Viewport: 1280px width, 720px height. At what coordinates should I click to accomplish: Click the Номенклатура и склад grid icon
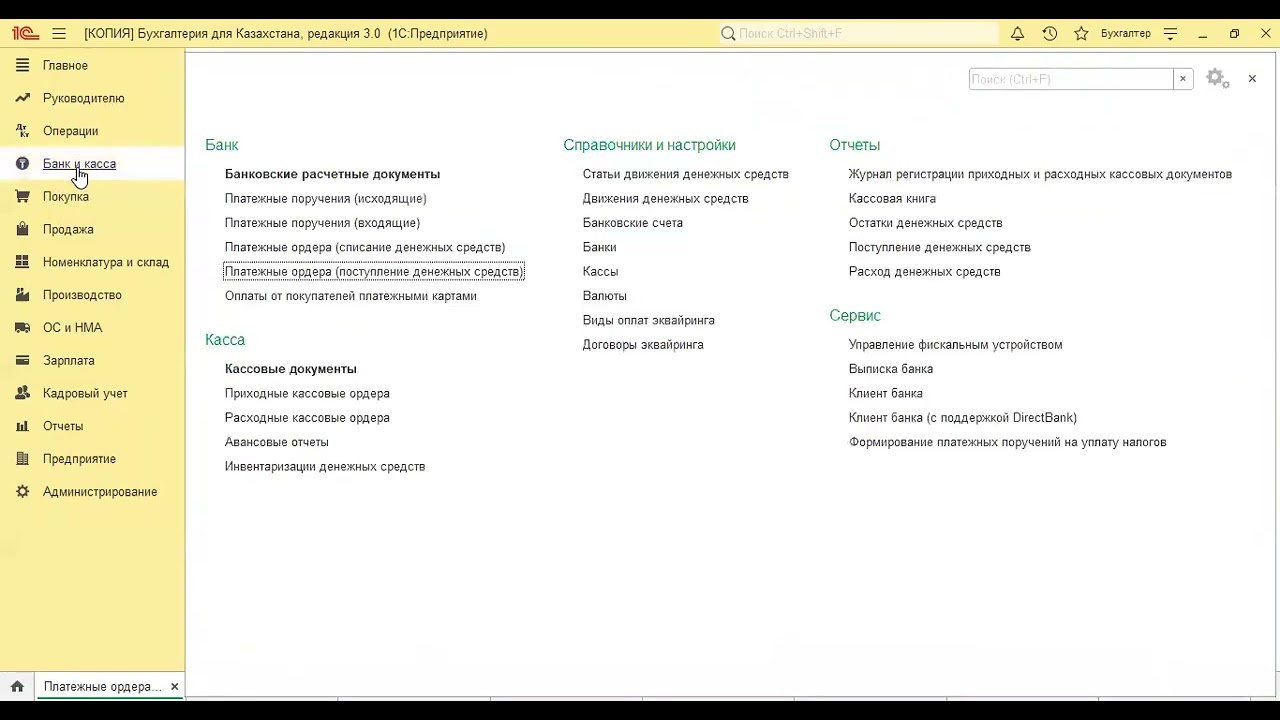click(x=22, y=262)
